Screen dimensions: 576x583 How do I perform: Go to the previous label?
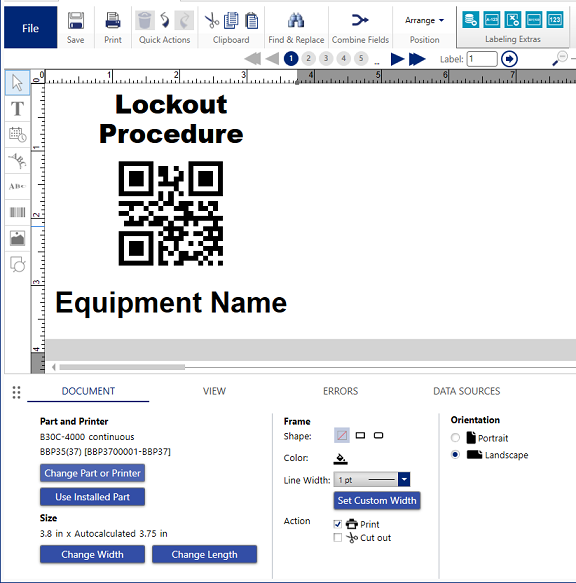coord(273,59)
